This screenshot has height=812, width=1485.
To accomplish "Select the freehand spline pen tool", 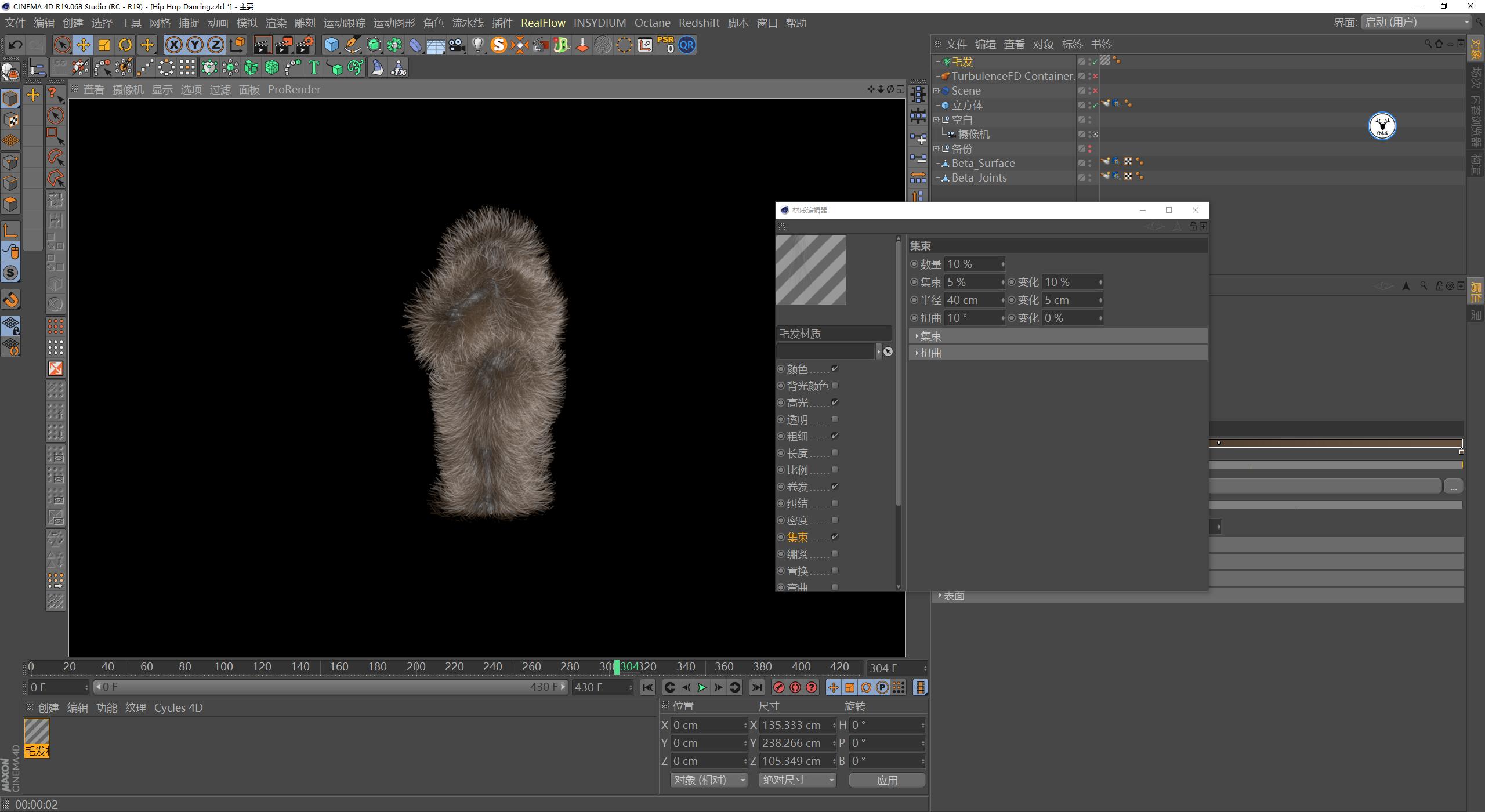I will click(x=353, y=45).
